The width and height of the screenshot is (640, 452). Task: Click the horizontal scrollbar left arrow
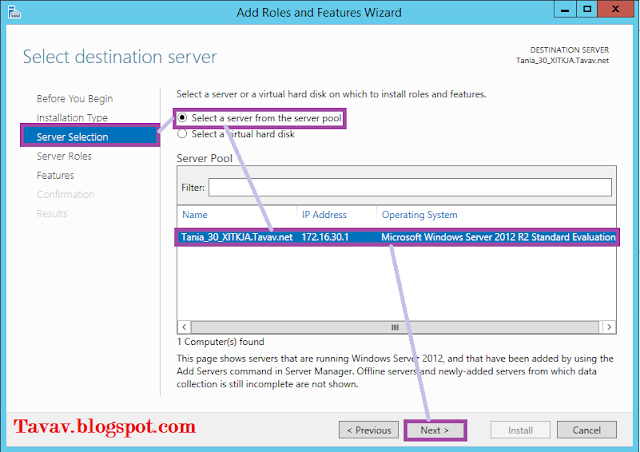tap(184, 327)
